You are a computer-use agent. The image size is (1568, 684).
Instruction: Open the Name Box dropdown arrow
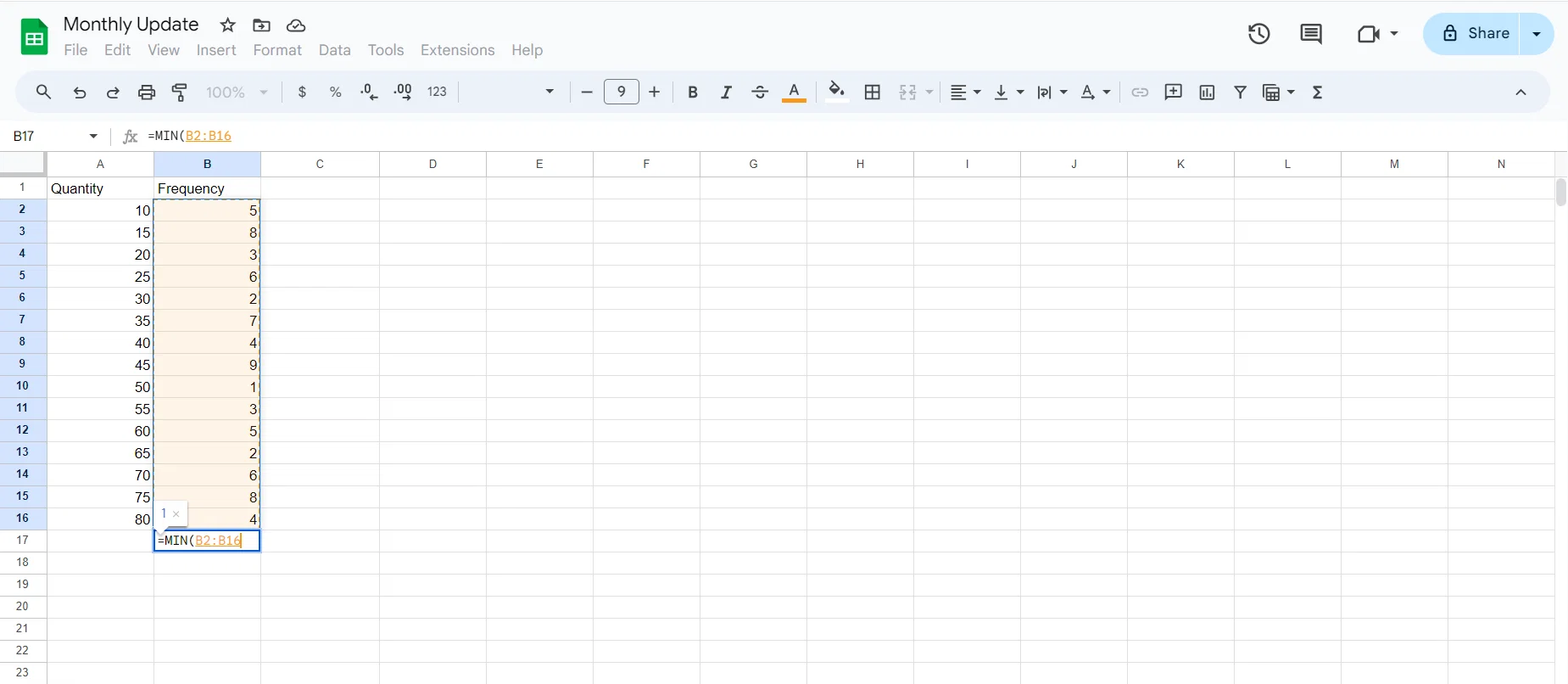coord(93,137)
